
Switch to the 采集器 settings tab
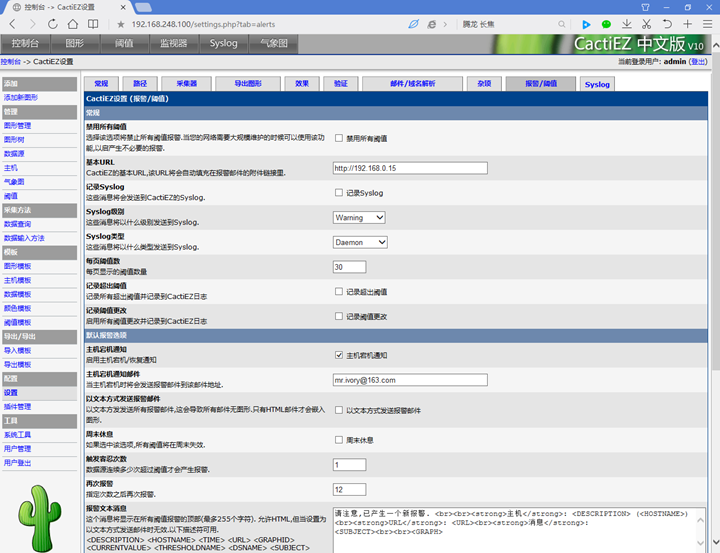(x=186, y=84)
